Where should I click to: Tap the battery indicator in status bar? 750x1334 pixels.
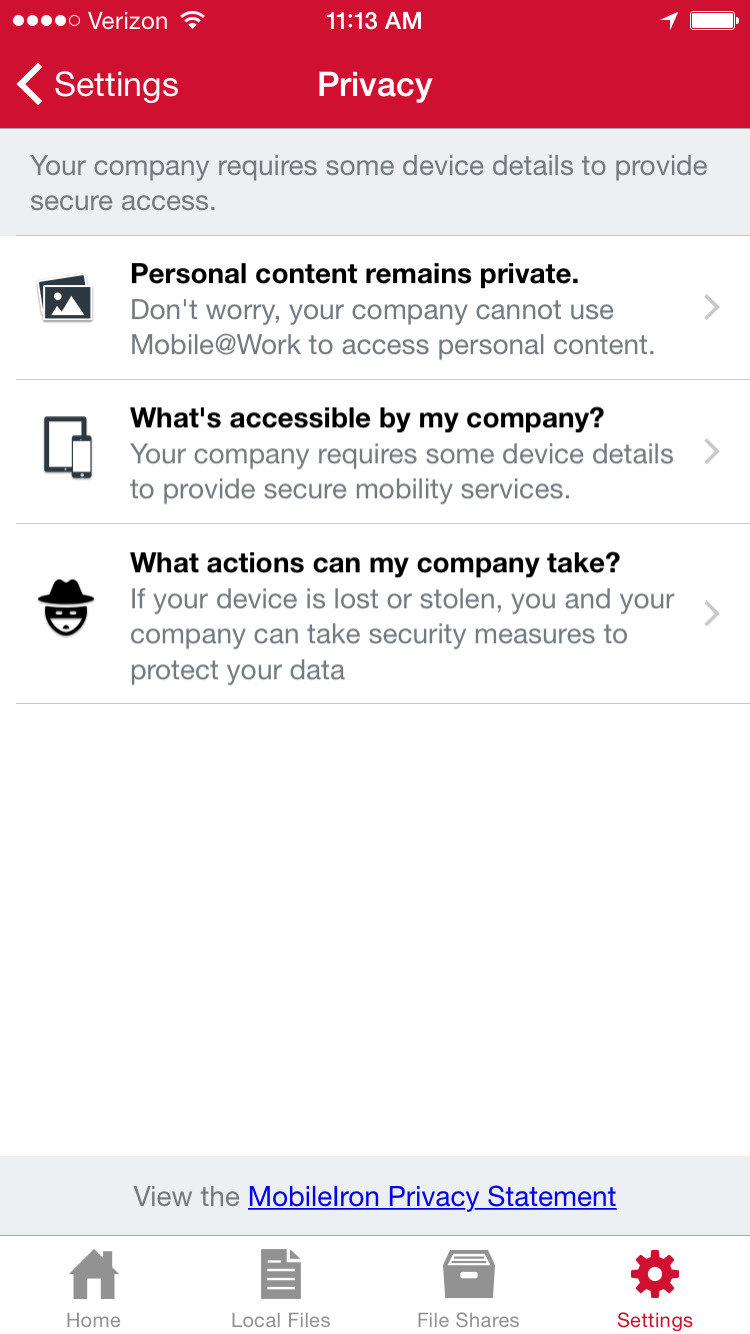tap(713, 21)
